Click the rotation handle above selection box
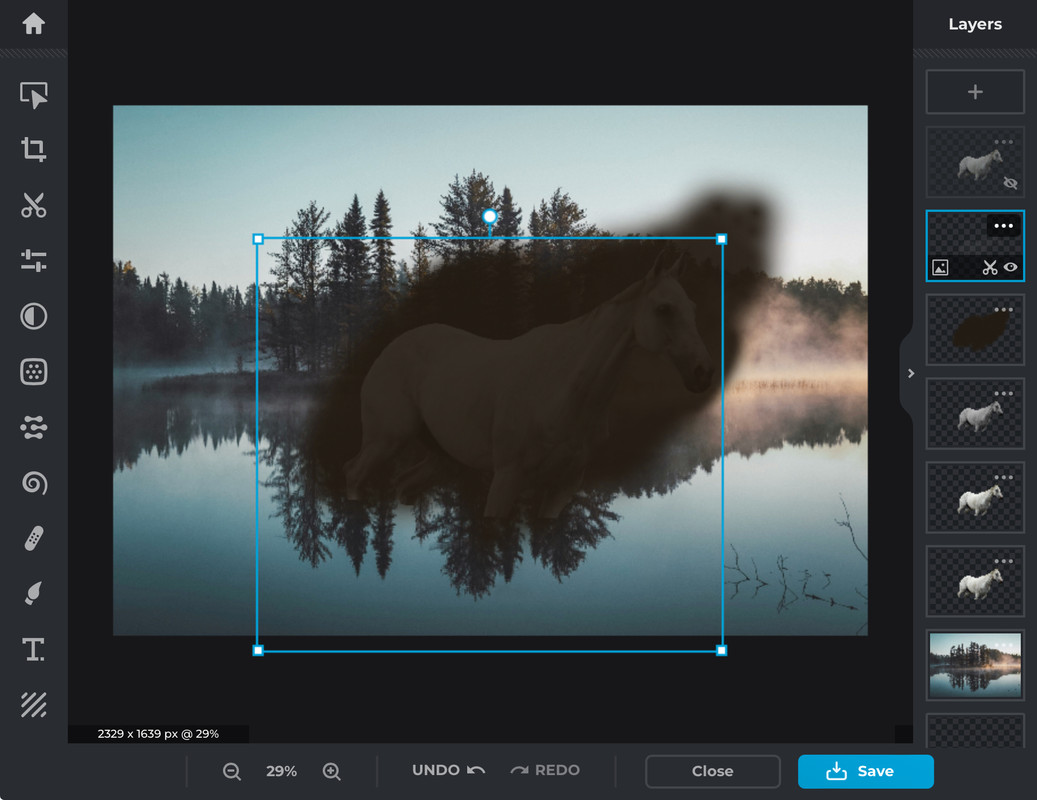Image resolution: width=1037 pixels, height=800 pixels. [489, 217]
